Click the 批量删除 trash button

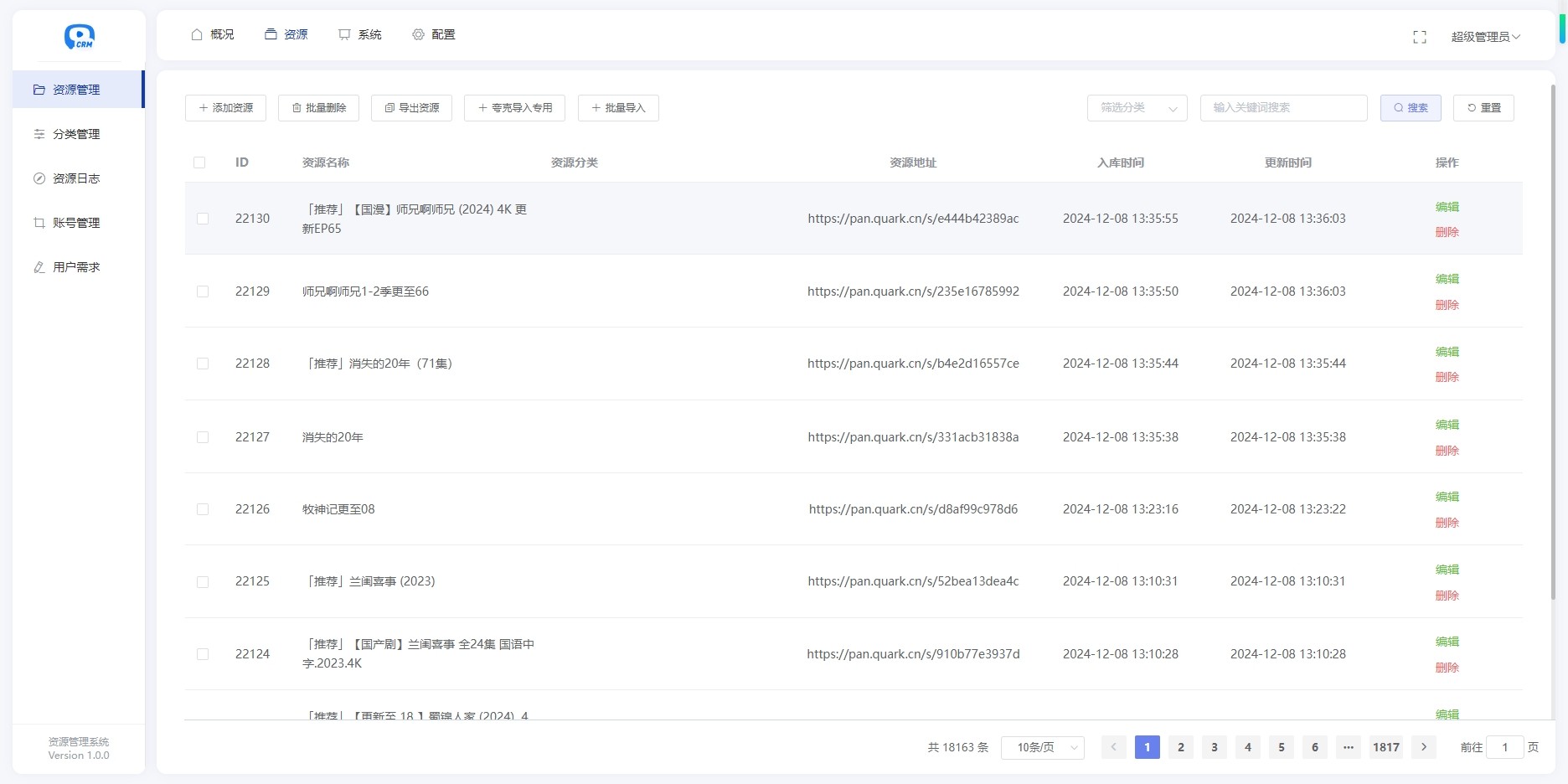click(x=318, y=108)
